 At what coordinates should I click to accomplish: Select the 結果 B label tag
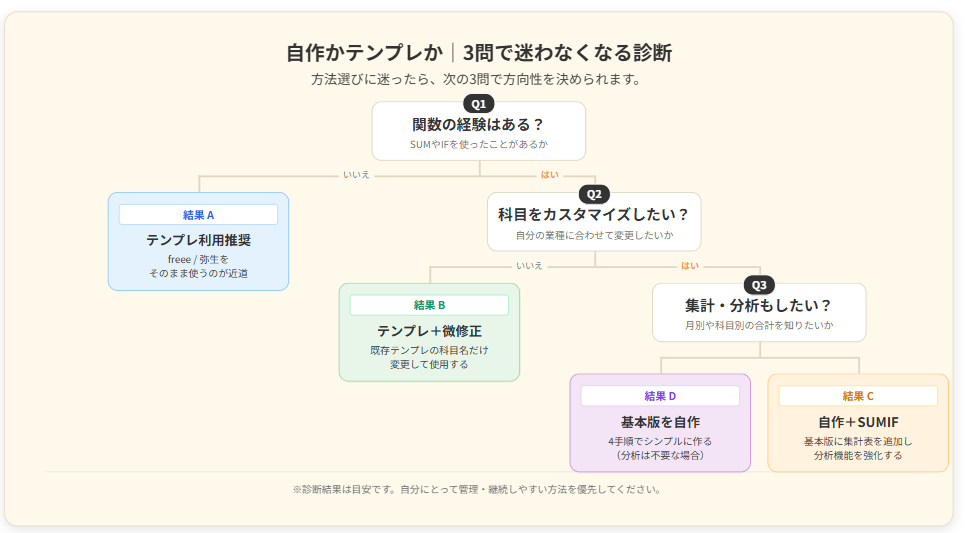tap(429, 305)
